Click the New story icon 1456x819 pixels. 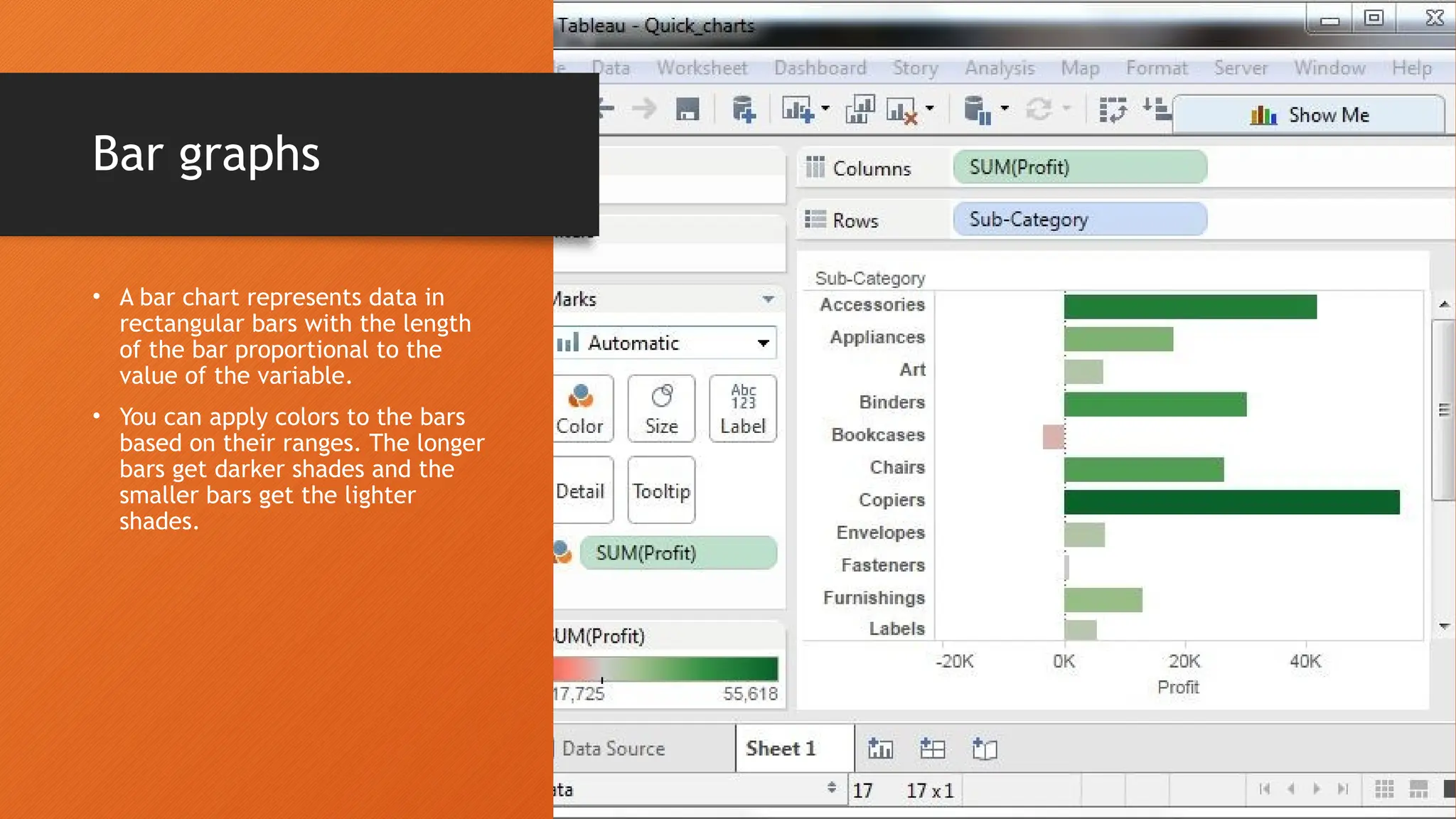pyautogui.click(x=985, y=749)
